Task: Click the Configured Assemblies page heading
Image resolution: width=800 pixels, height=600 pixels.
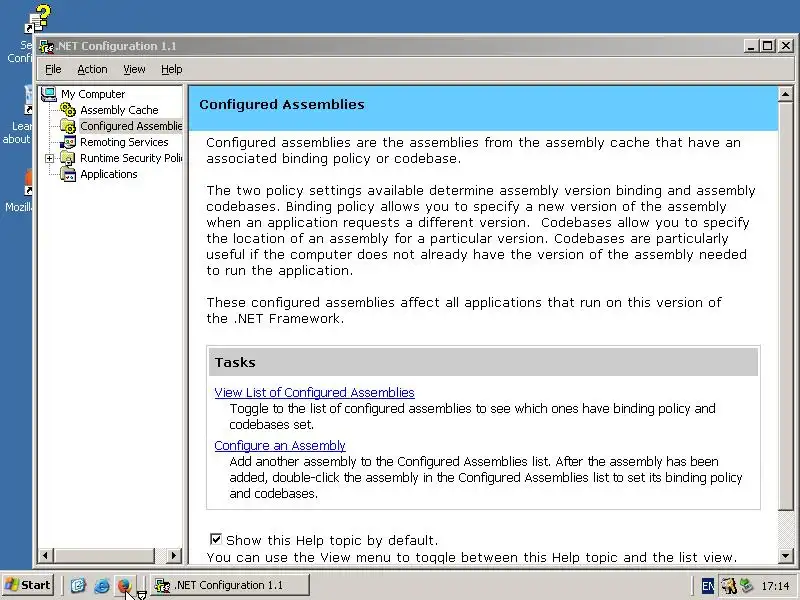Action: click(x=282, y=105)
